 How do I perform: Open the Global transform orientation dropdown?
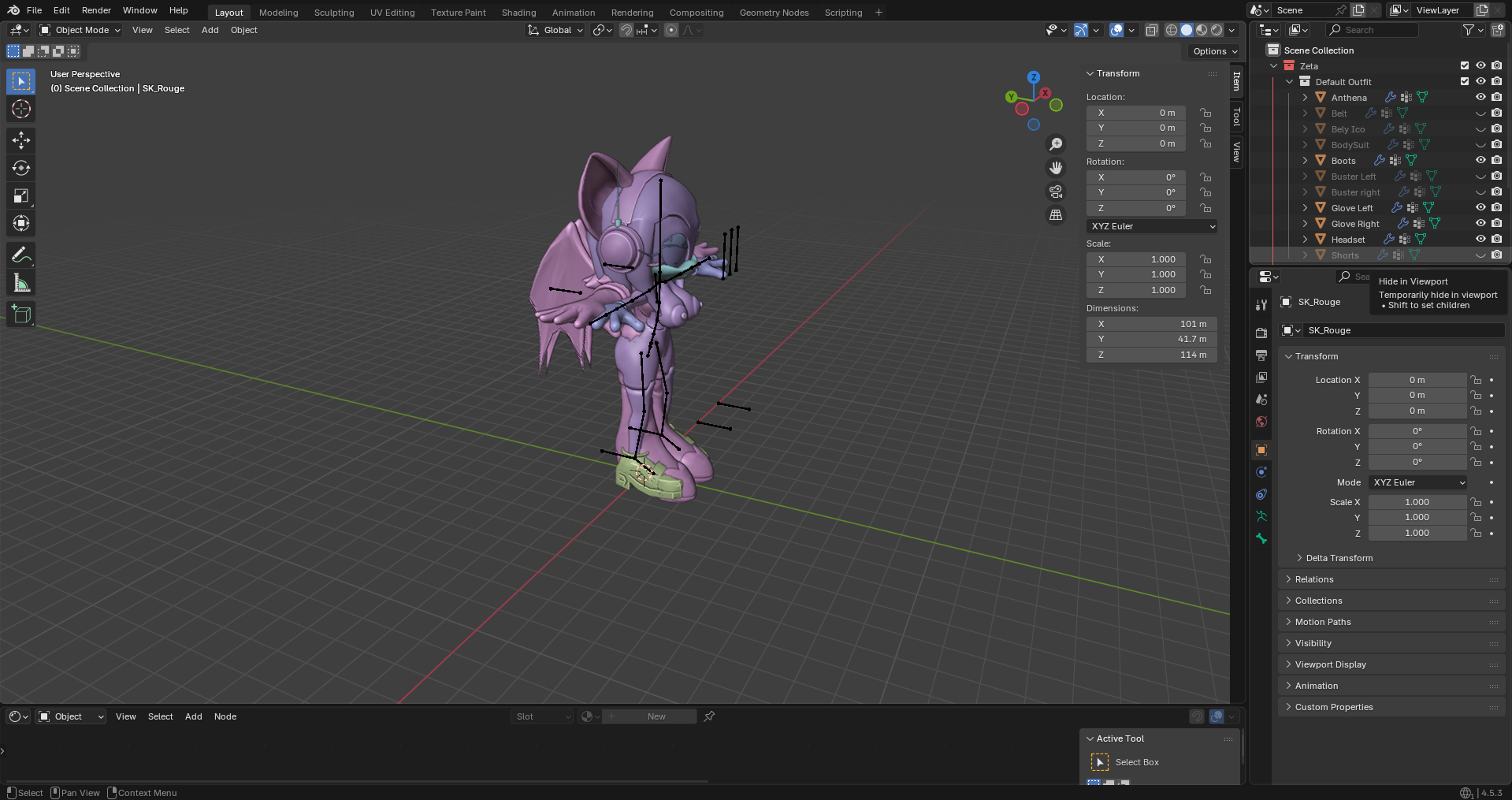pos(555,30)
